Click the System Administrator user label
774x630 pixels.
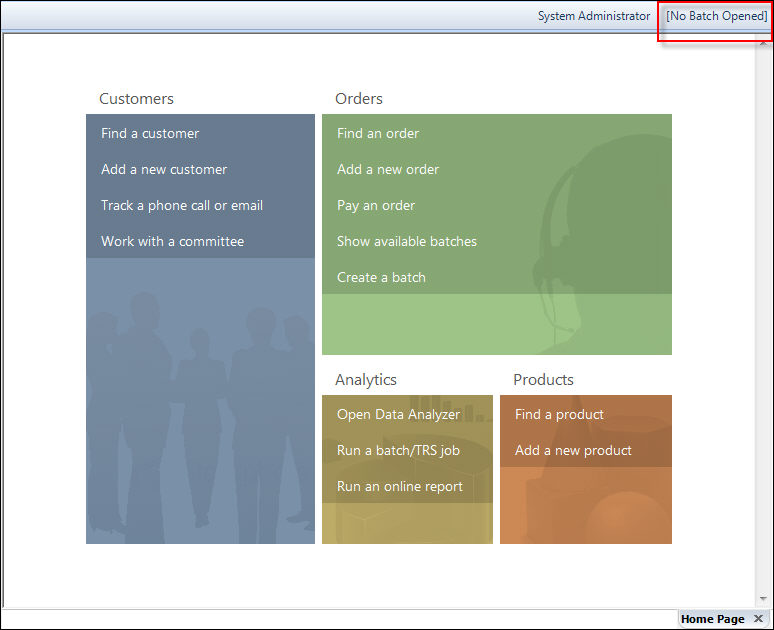coord(594,16)
